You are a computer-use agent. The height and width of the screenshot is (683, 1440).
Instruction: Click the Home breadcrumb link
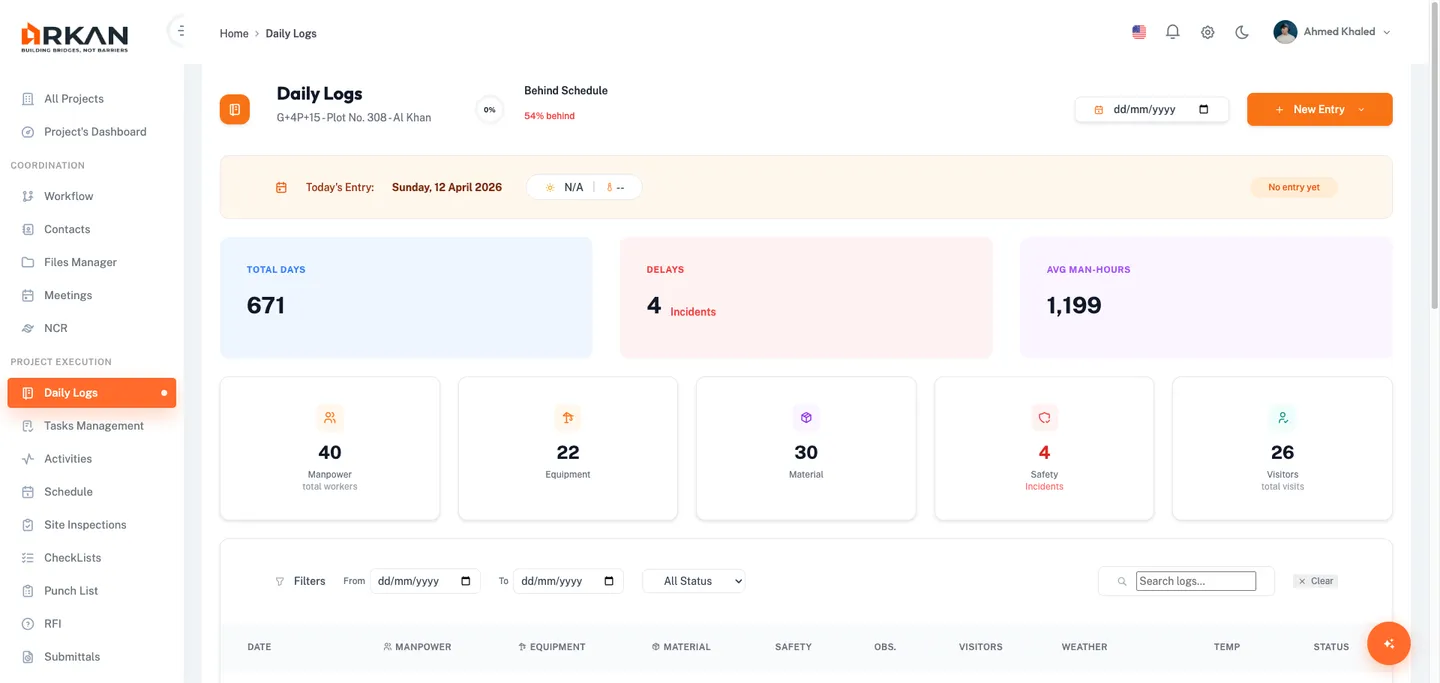pos(234,33)
